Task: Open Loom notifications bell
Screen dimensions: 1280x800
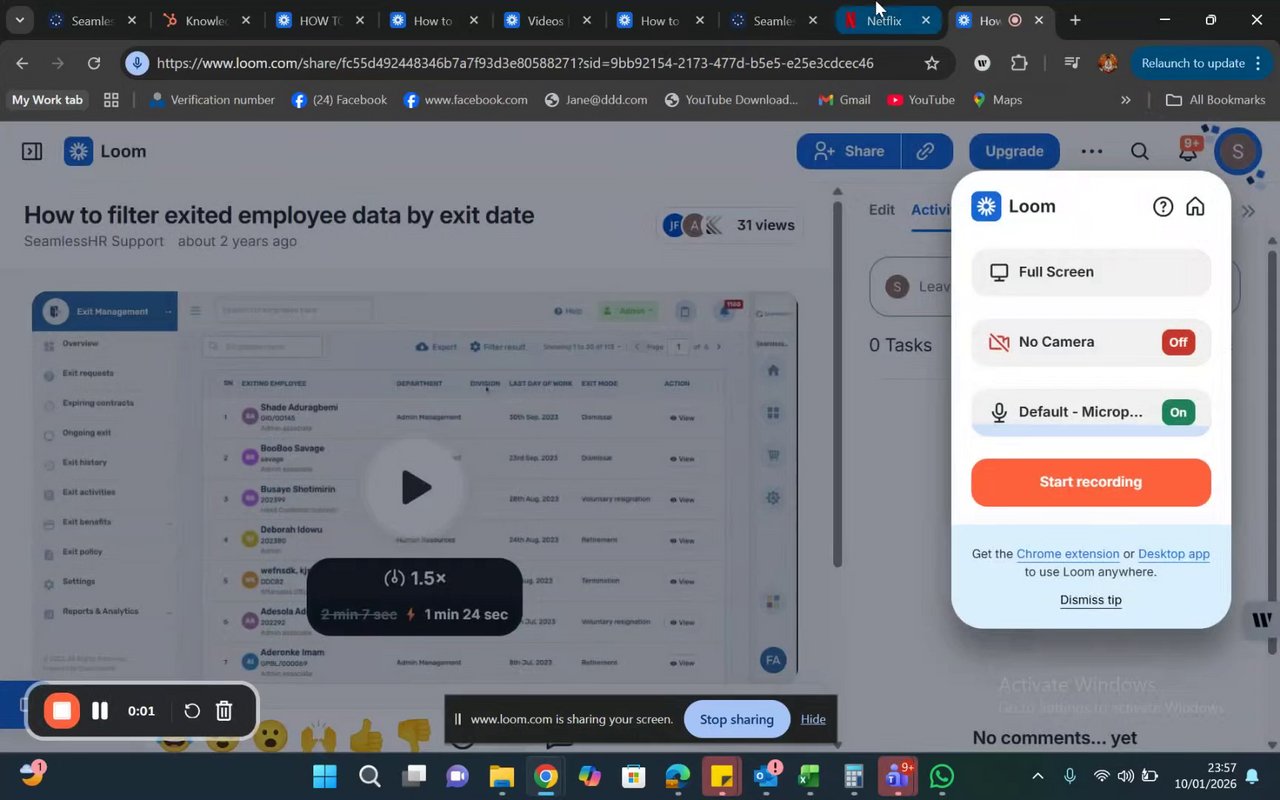Action: (1188, 151)
